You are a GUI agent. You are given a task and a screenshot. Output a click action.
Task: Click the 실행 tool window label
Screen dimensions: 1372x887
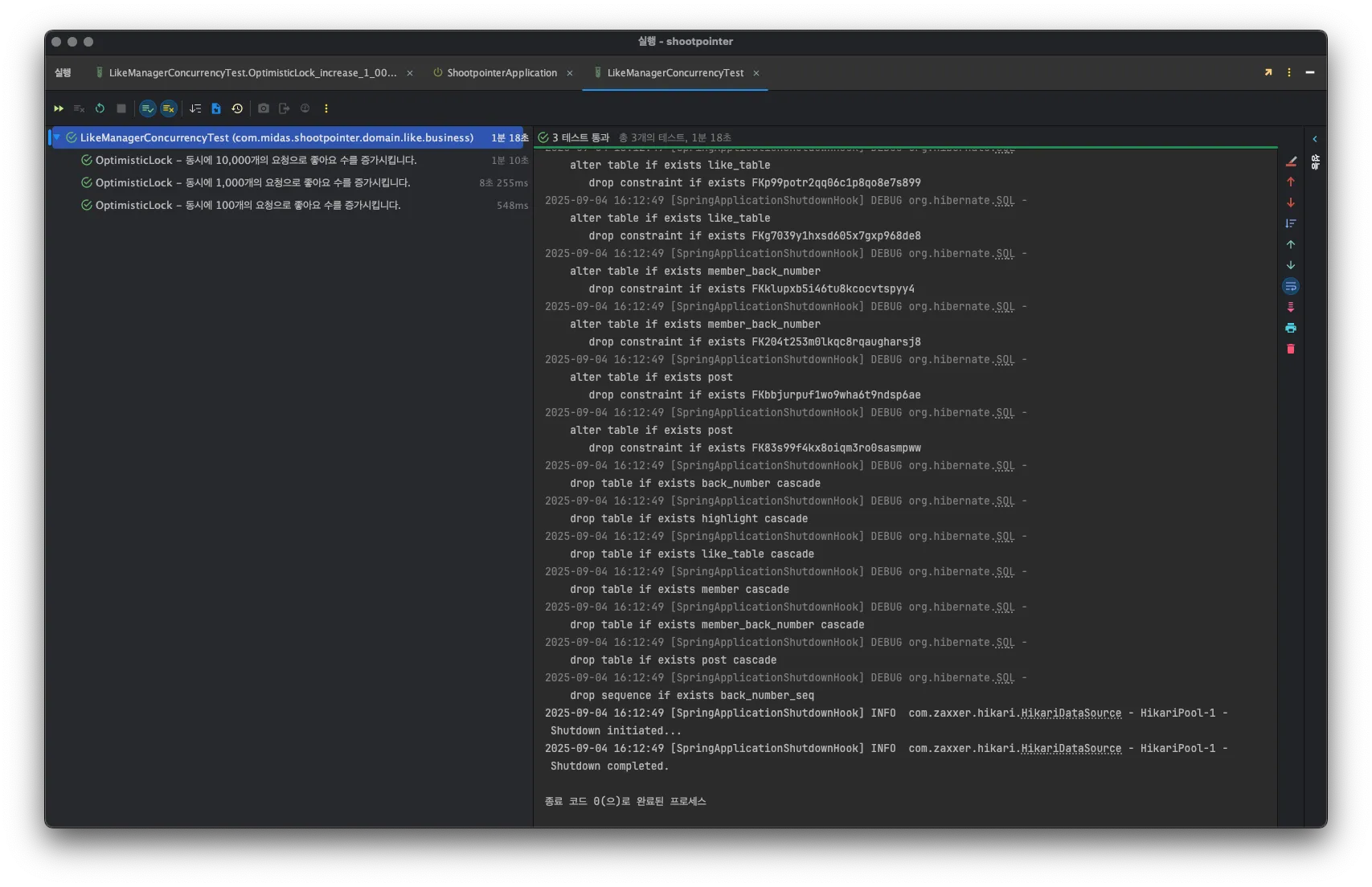[63, 73]
